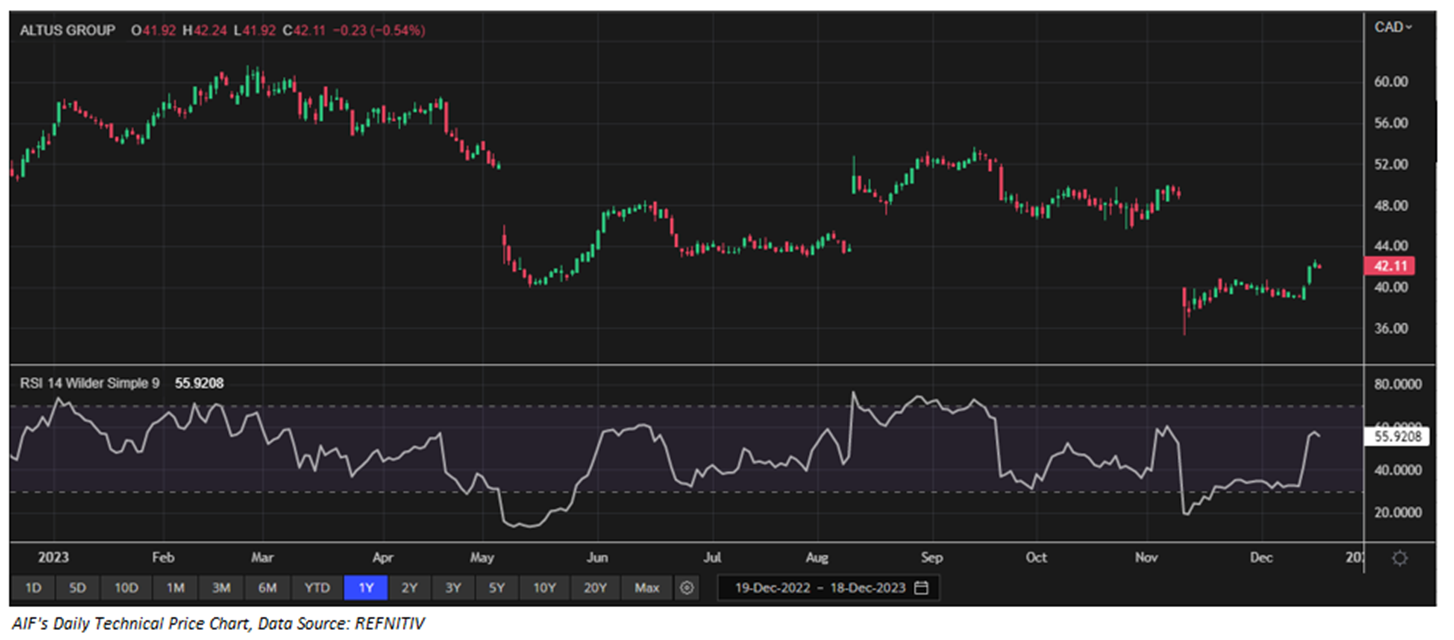Viewport: 1454px width, 640px height.
Task: Open chart settings gear icon
Action: pos(1400,557)
